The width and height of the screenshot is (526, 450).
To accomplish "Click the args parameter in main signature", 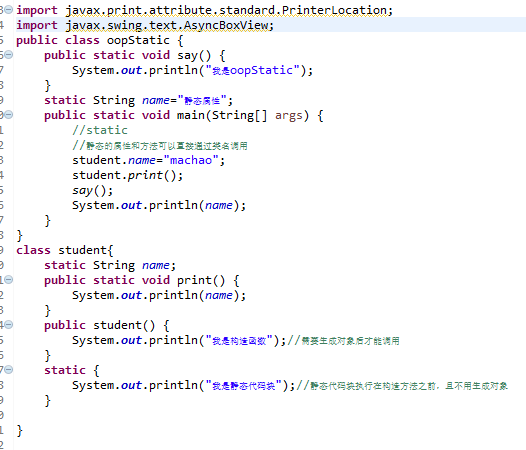I will [x=288, y=115].
